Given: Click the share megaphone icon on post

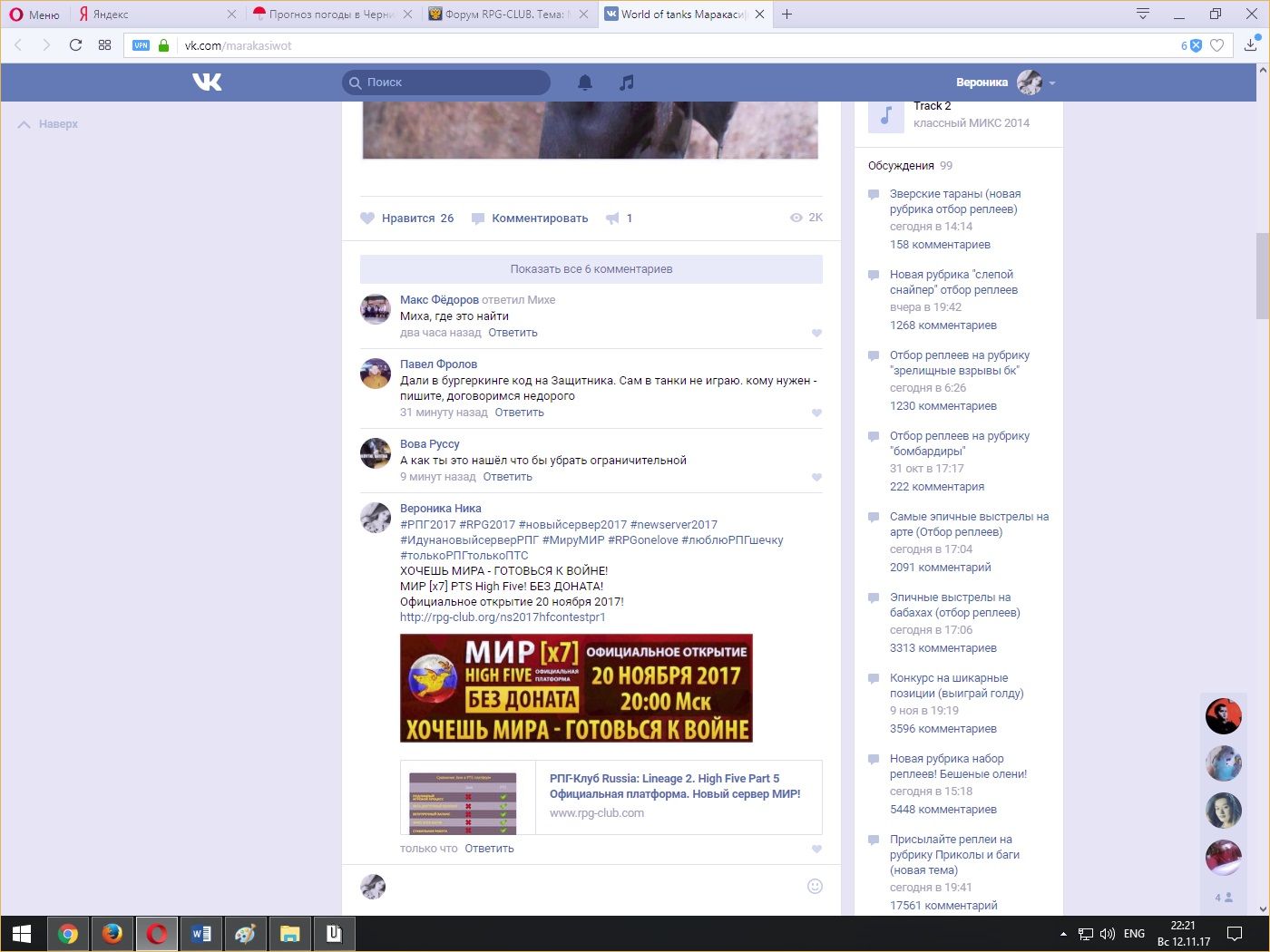Looking at the screenshot, I should (x=613, y=219).
